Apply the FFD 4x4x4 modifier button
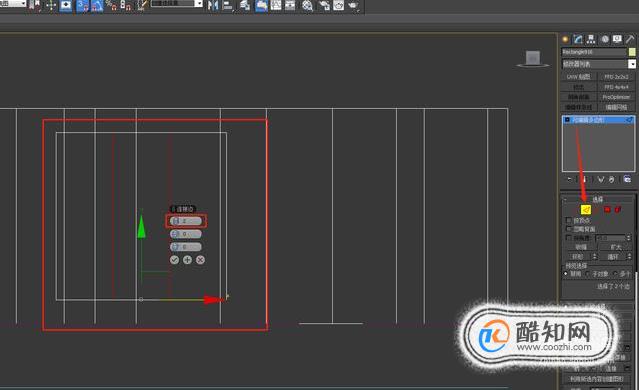The width and height of the screenshot is (639, 390). click(616, 87)
